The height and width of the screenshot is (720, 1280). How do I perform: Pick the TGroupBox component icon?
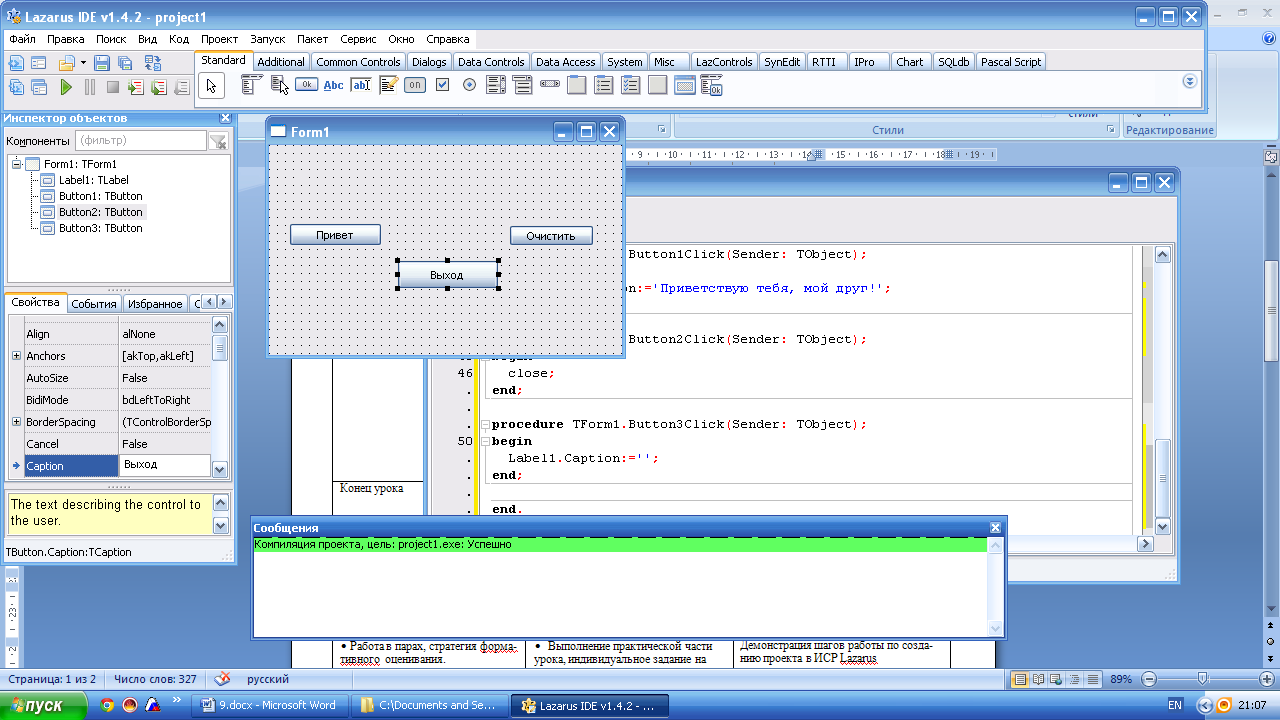[577, 85]
